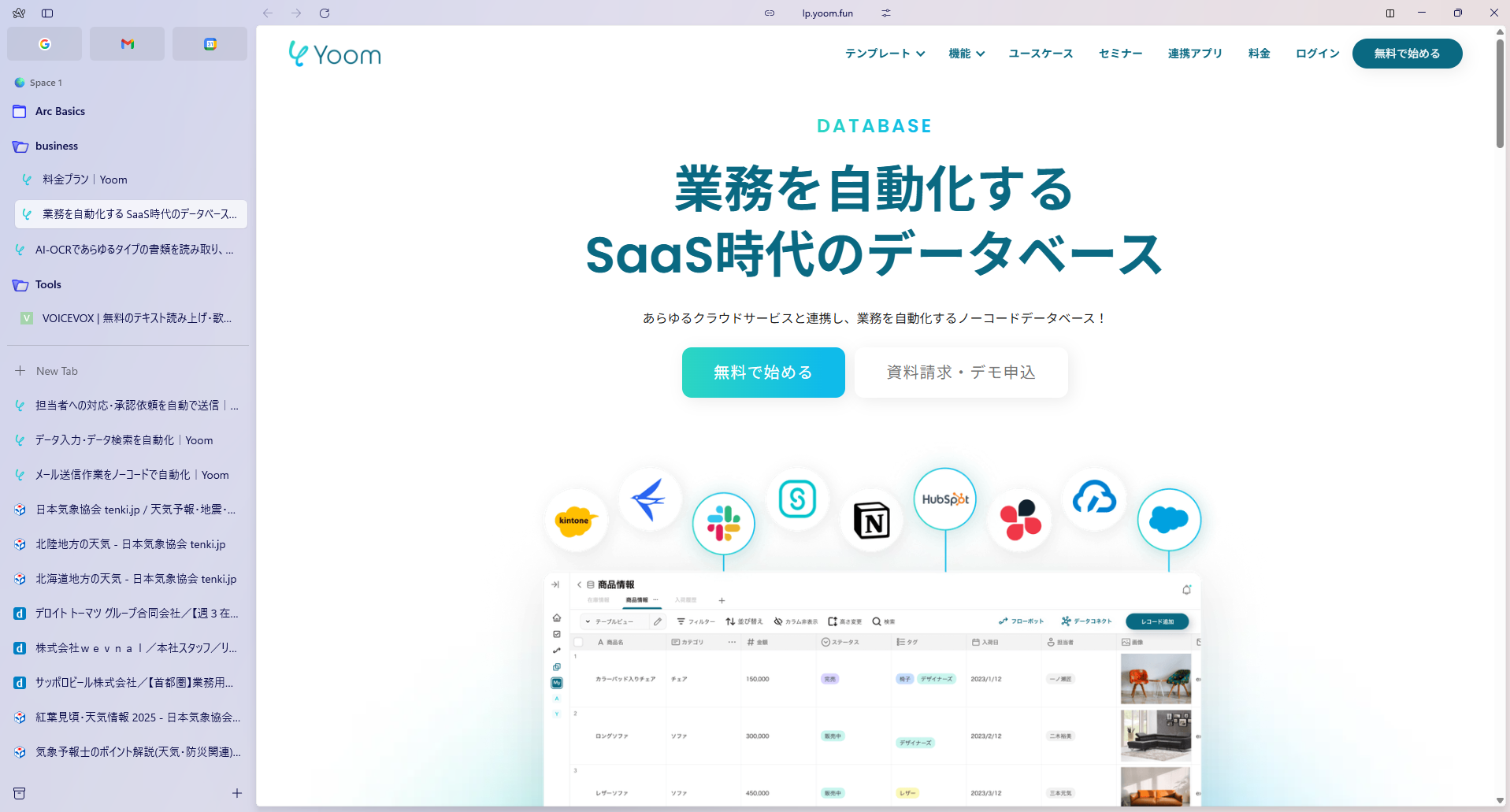
Task: Open split view icon in the title bar
Action: [x=1390, y=13]
